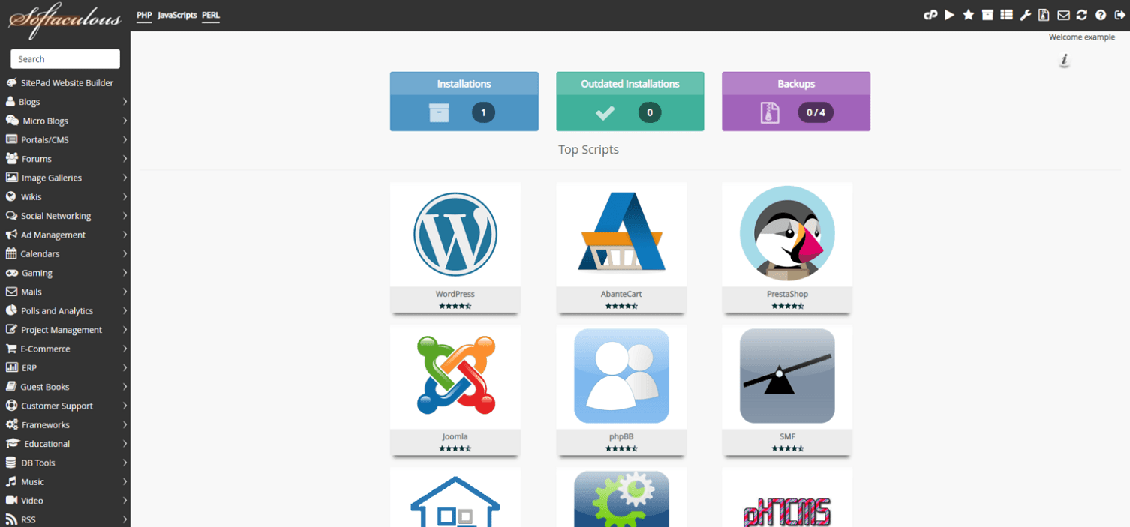Click the Mails envelope sidebar icon
The width and height of the screenshot is (1130, 527).
(12, 292)
